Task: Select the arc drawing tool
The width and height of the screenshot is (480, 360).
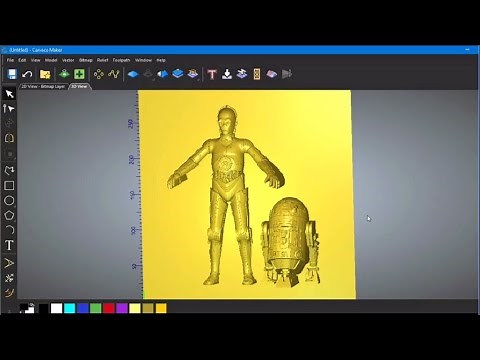Action: point(9,230)
